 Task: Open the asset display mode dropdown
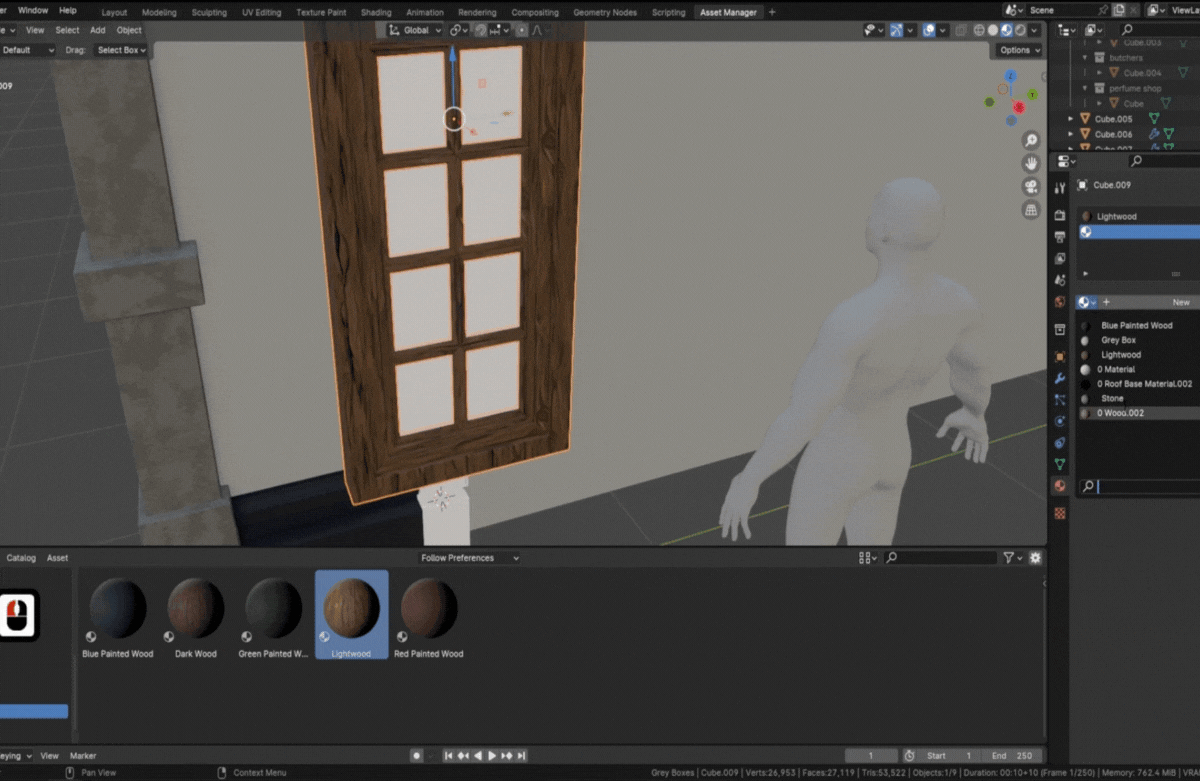(x=867, y=558)
